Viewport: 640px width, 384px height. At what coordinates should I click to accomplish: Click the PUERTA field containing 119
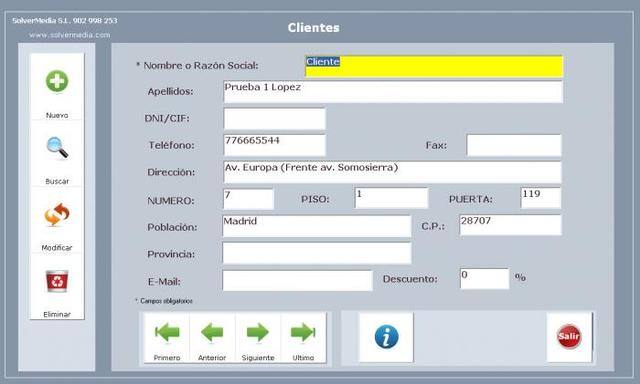pos(541,198)
